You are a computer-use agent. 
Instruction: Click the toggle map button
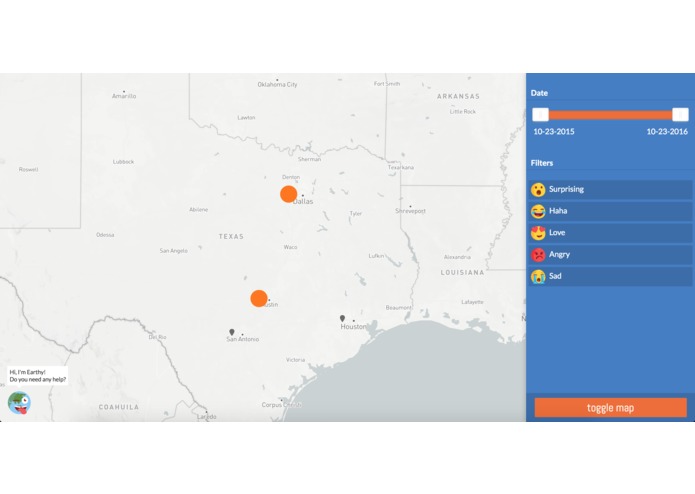[610, 408]
